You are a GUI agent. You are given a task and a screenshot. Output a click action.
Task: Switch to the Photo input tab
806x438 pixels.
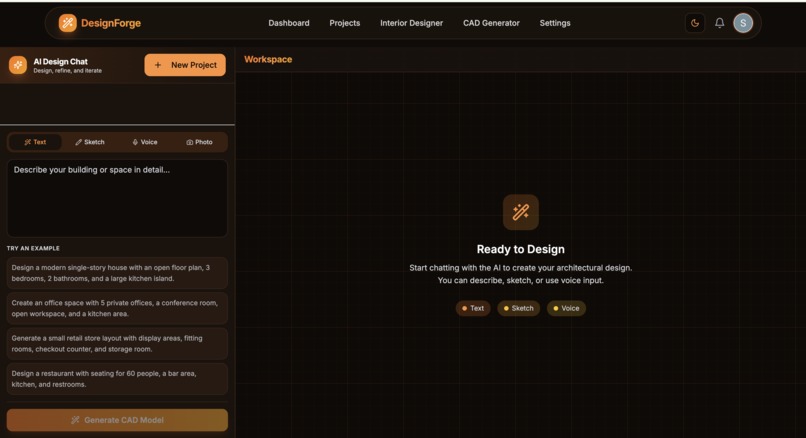tap(199, 142)
